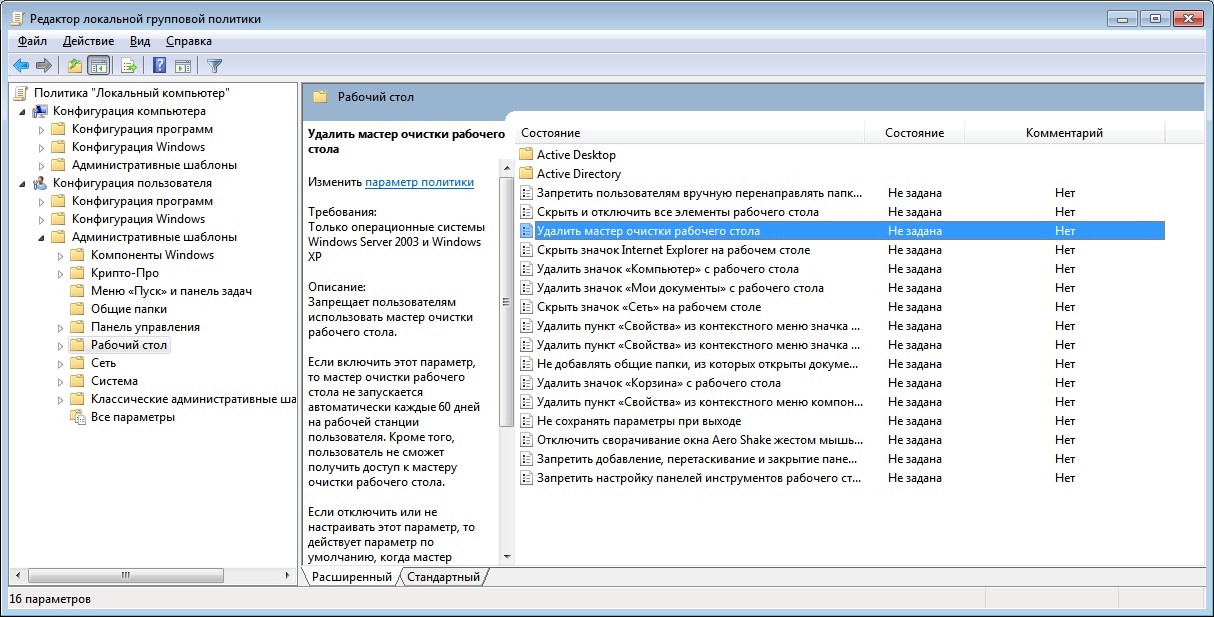1214x617 pixels.
Task: Select Панель управления tree folder
Action: pos(145,327)
